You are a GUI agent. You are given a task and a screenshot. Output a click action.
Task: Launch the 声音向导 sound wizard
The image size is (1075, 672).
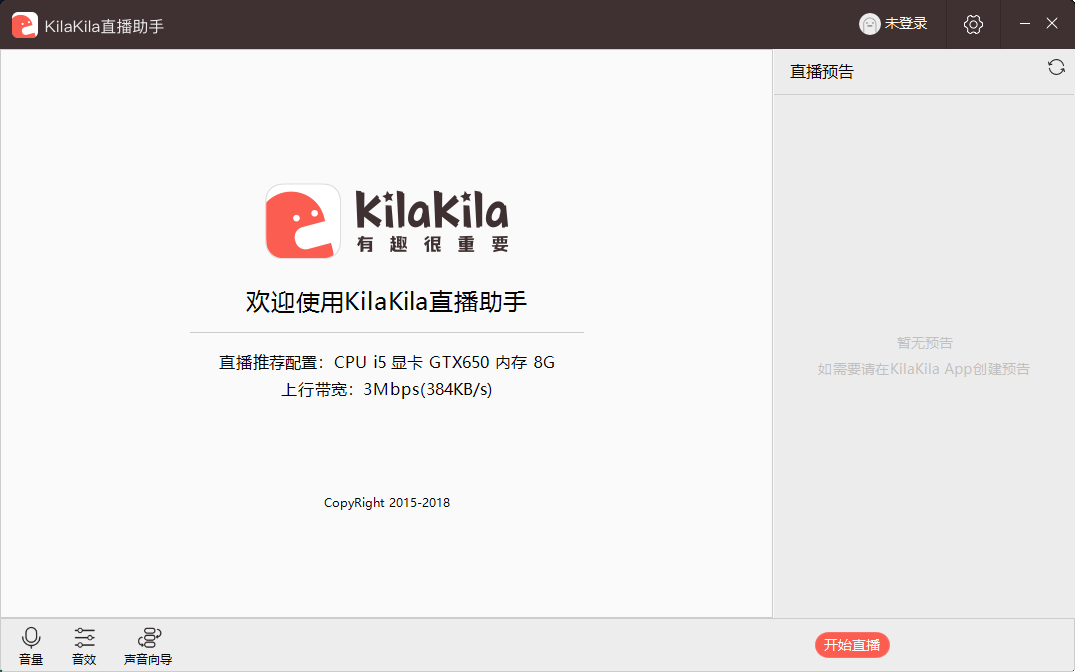(148, 646)
